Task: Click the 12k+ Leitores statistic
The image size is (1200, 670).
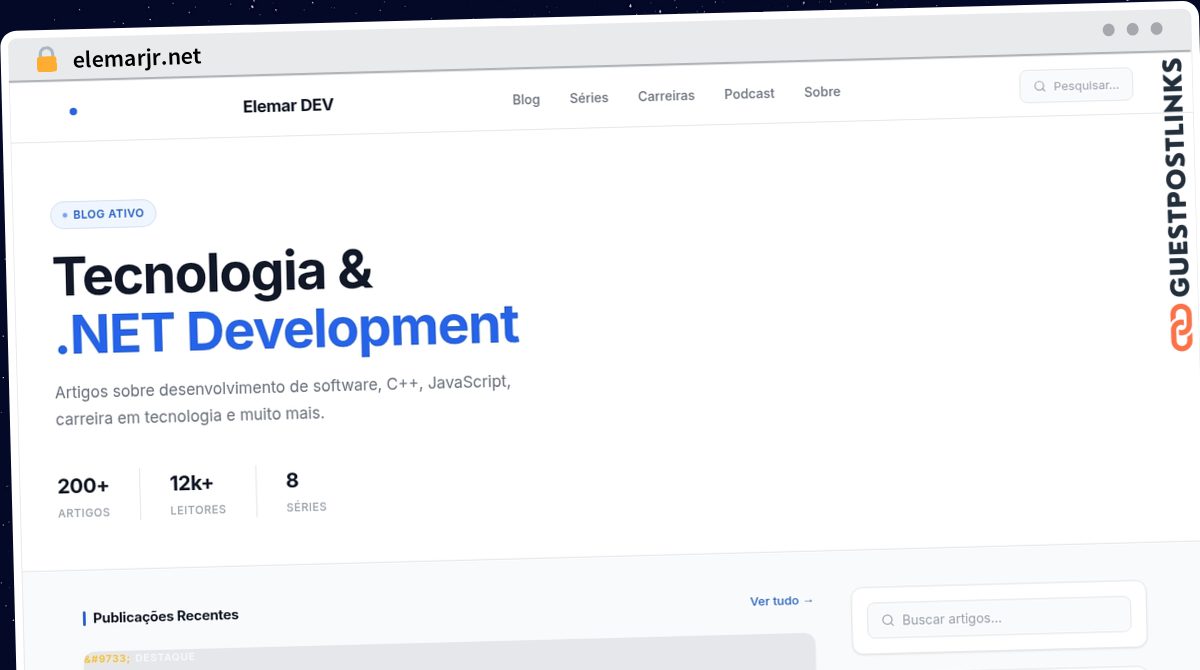Action: point(198,495)
